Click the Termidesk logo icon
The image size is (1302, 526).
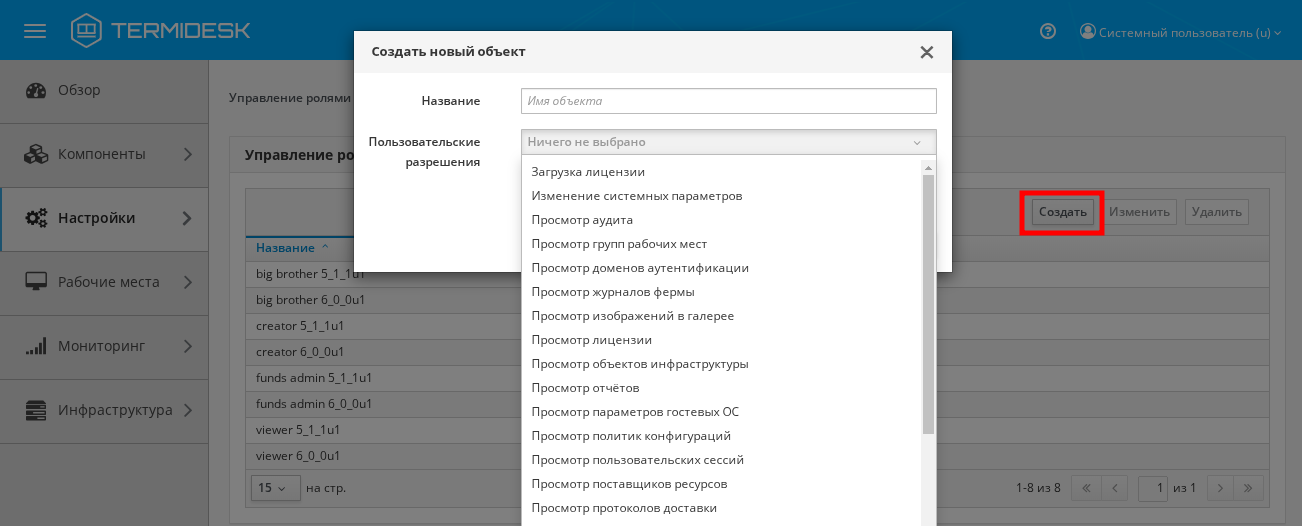click(x=87, y=31)
